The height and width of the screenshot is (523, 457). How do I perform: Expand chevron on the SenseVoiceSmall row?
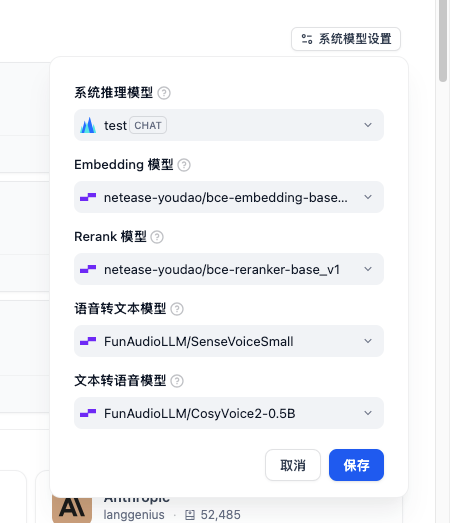(368, 341)
